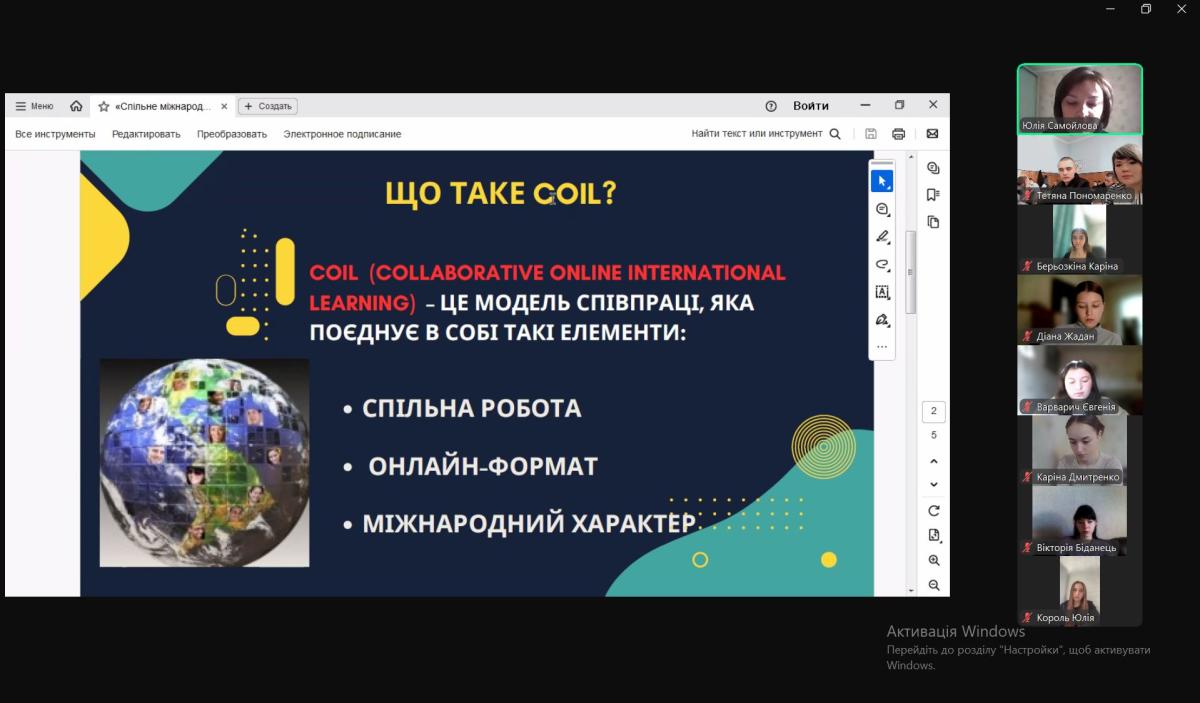This screenshot has height=703, width=1200.
Task: Go to next page with down chevron
Action: click(x=934, y=485)
